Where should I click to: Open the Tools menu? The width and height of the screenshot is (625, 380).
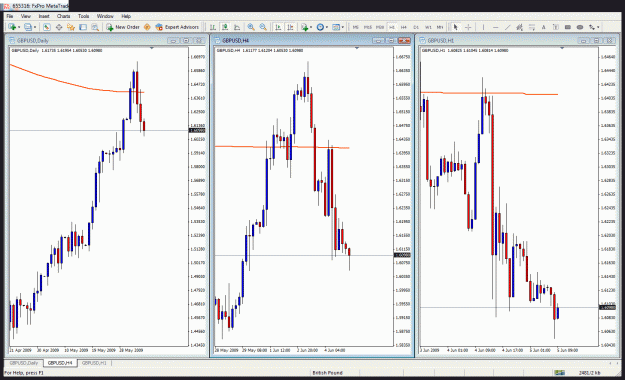point(83,16)
